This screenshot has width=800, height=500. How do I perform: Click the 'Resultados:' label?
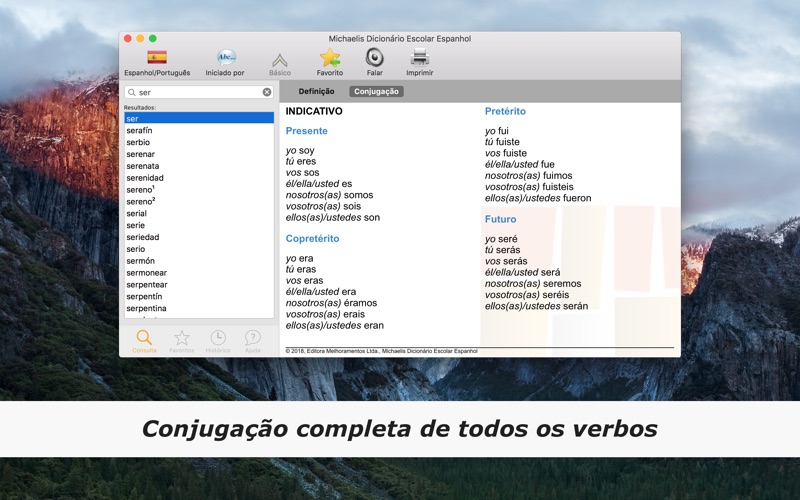[x=140, y=108]
